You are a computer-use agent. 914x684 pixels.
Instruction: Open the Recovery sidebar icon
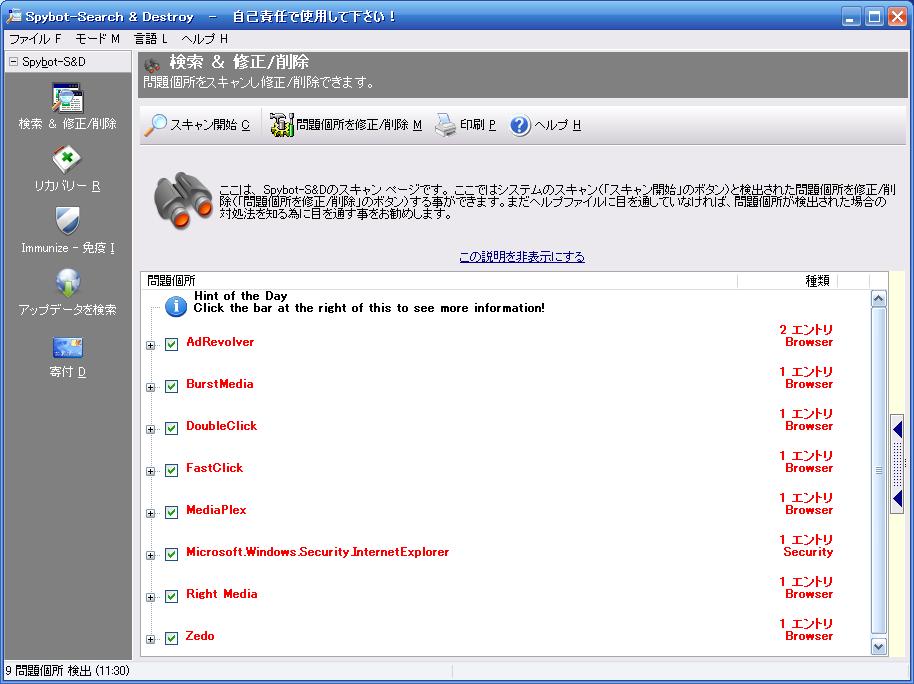(67, 159)
